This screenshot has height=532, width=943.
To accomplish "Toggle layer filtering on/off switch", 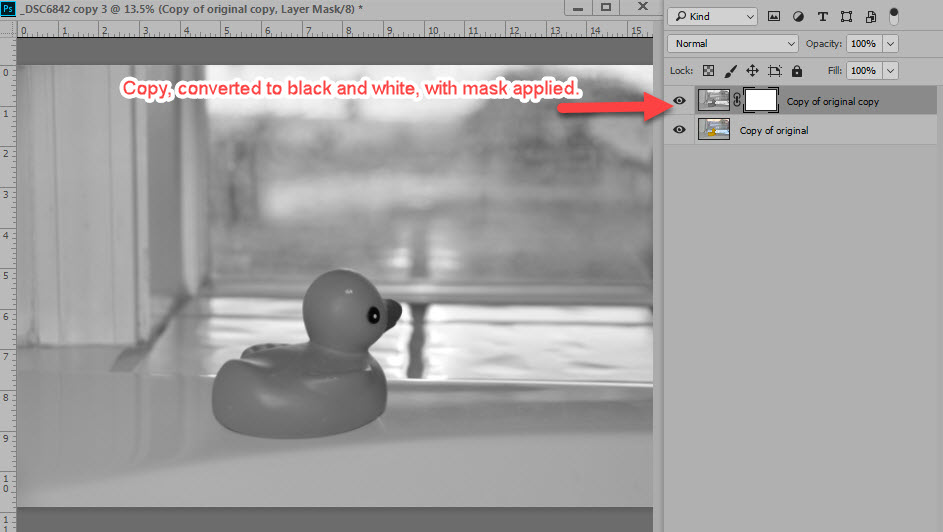I will [894, 16].
